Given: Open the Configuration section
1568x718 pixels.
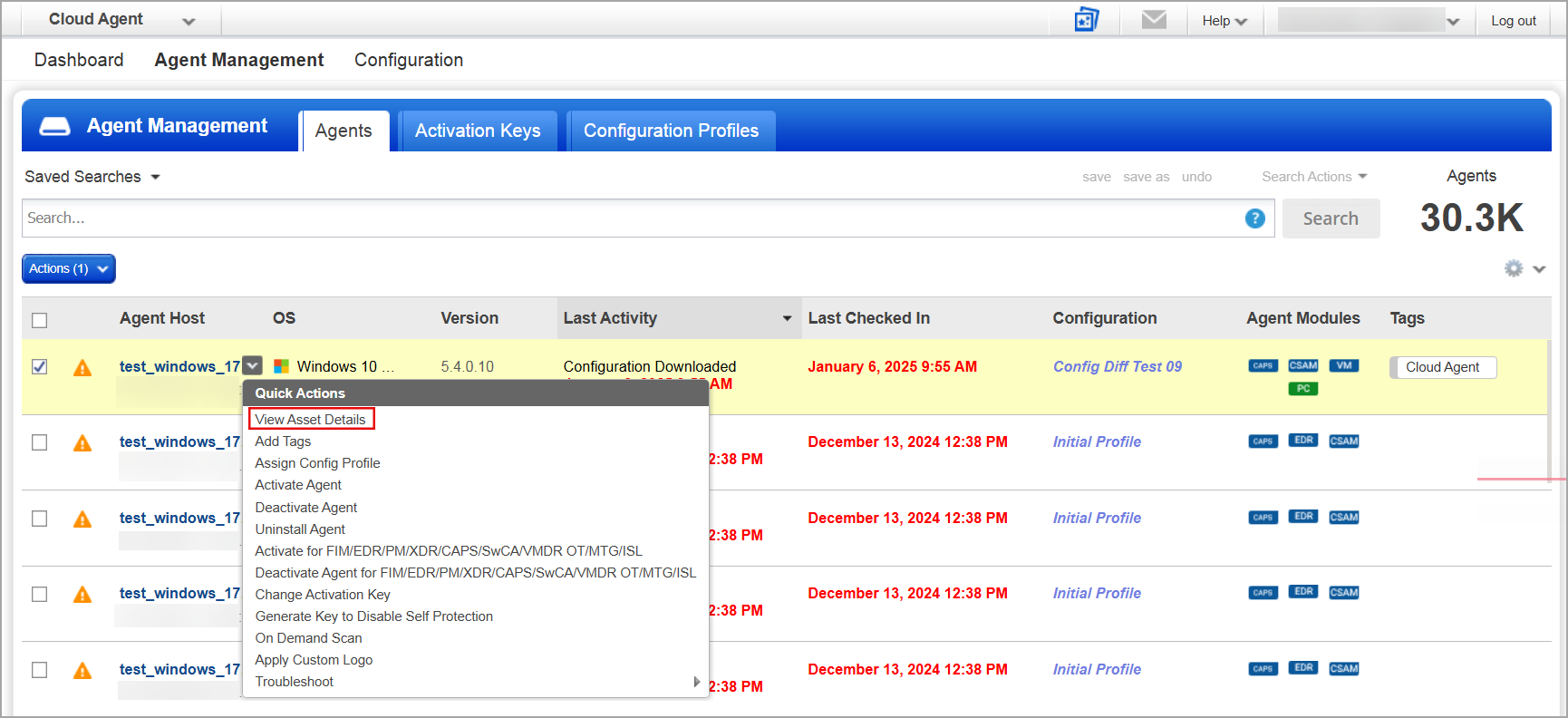Looking at the screenshot, I should click(409, 60).
